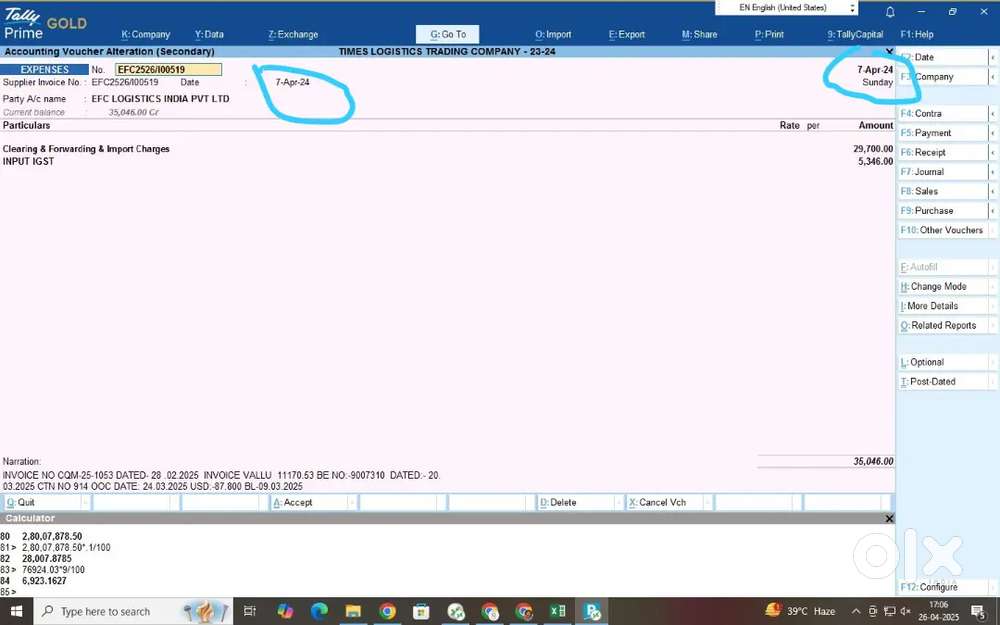Open Excel from the taskbar
Image resolution: width=1000 pixels, height=625 pixels.
[x=558, y=611]
